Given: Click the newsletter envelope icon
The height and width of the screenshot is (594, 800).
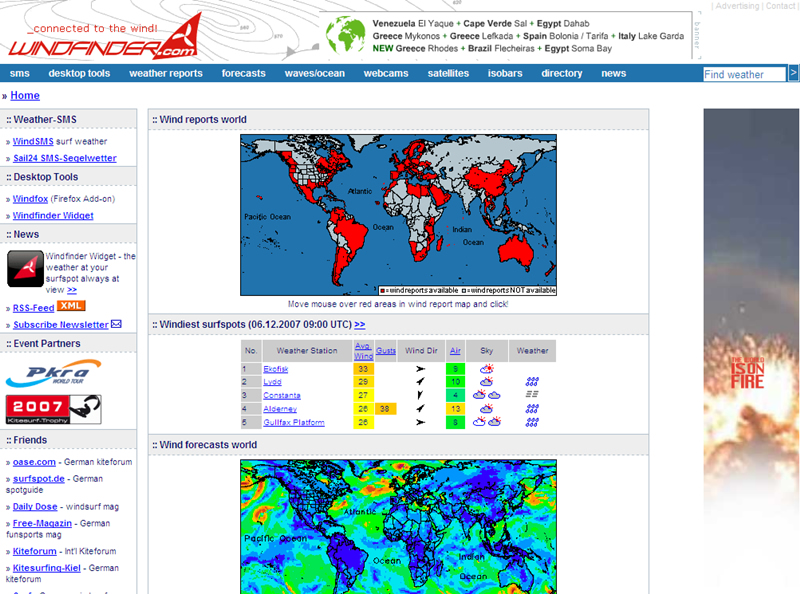Looking at the screenshot, I should (116, 324).
